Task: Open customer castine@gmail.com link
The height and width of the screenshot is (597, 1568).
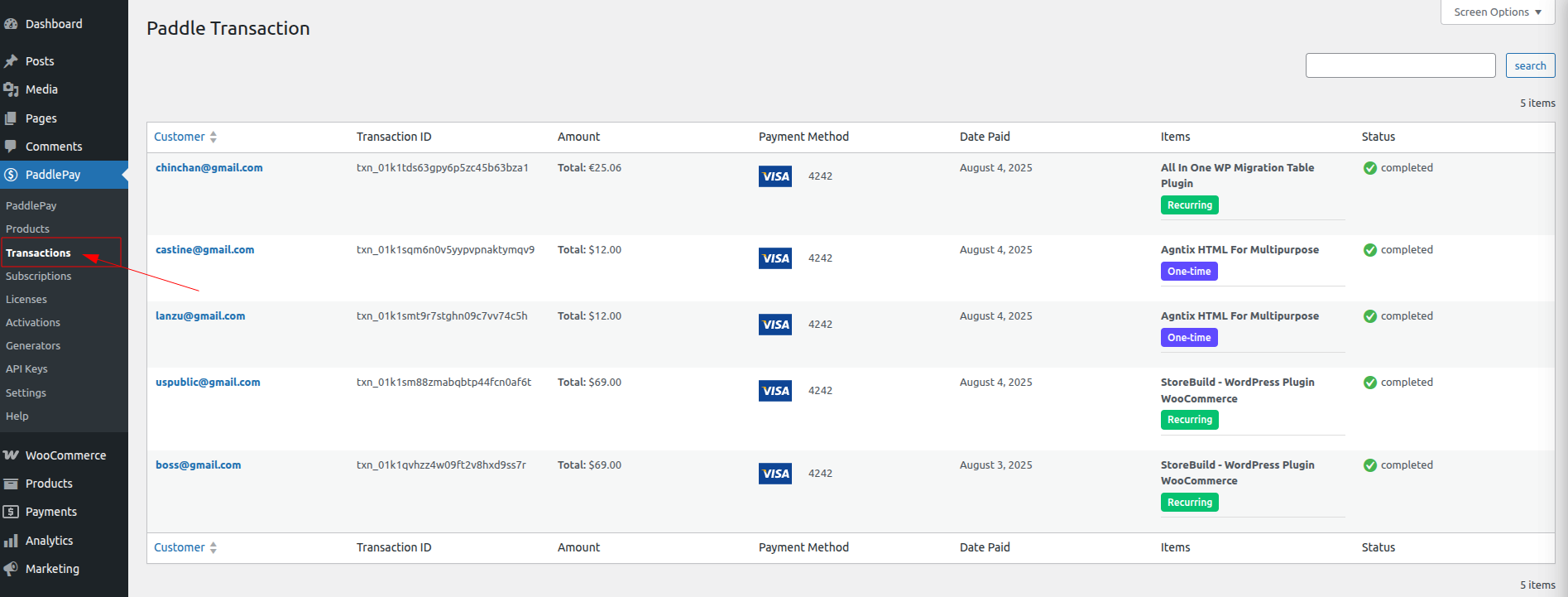Action: (x=205, y=249)
